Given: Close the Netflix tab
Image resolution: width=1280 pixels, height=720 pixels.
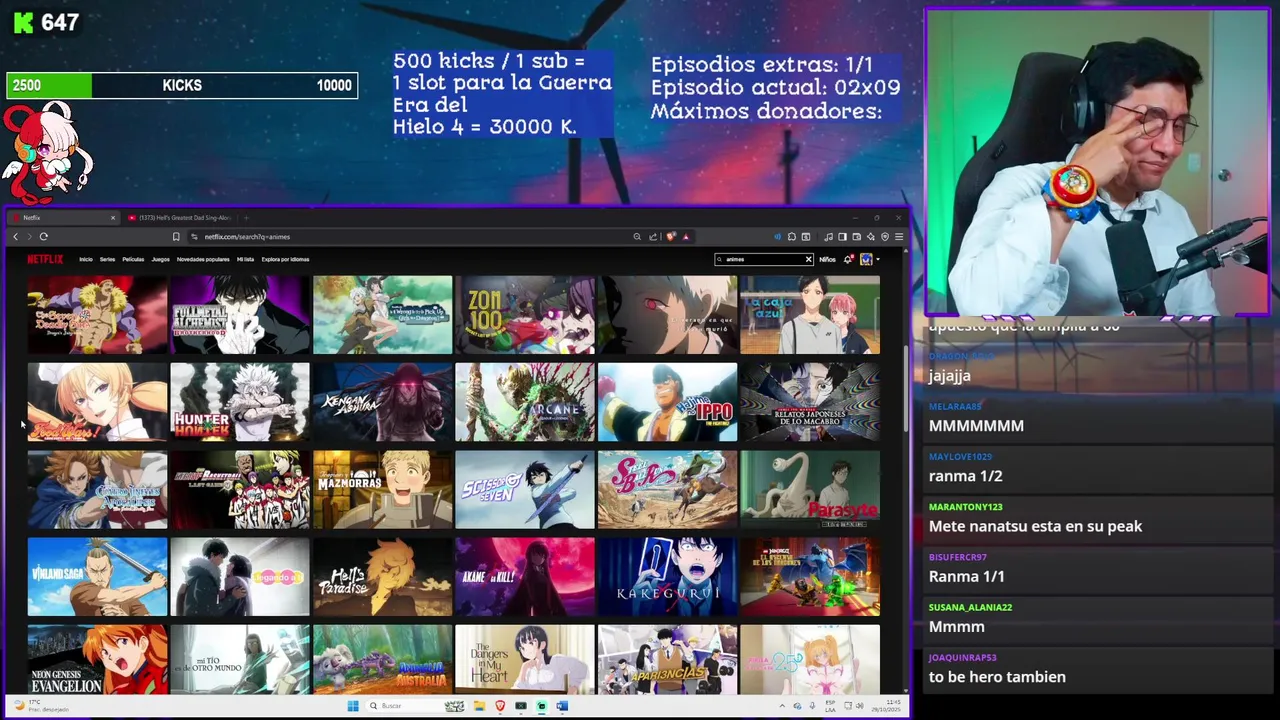Looking at the screenshot, I should point(112,217).
